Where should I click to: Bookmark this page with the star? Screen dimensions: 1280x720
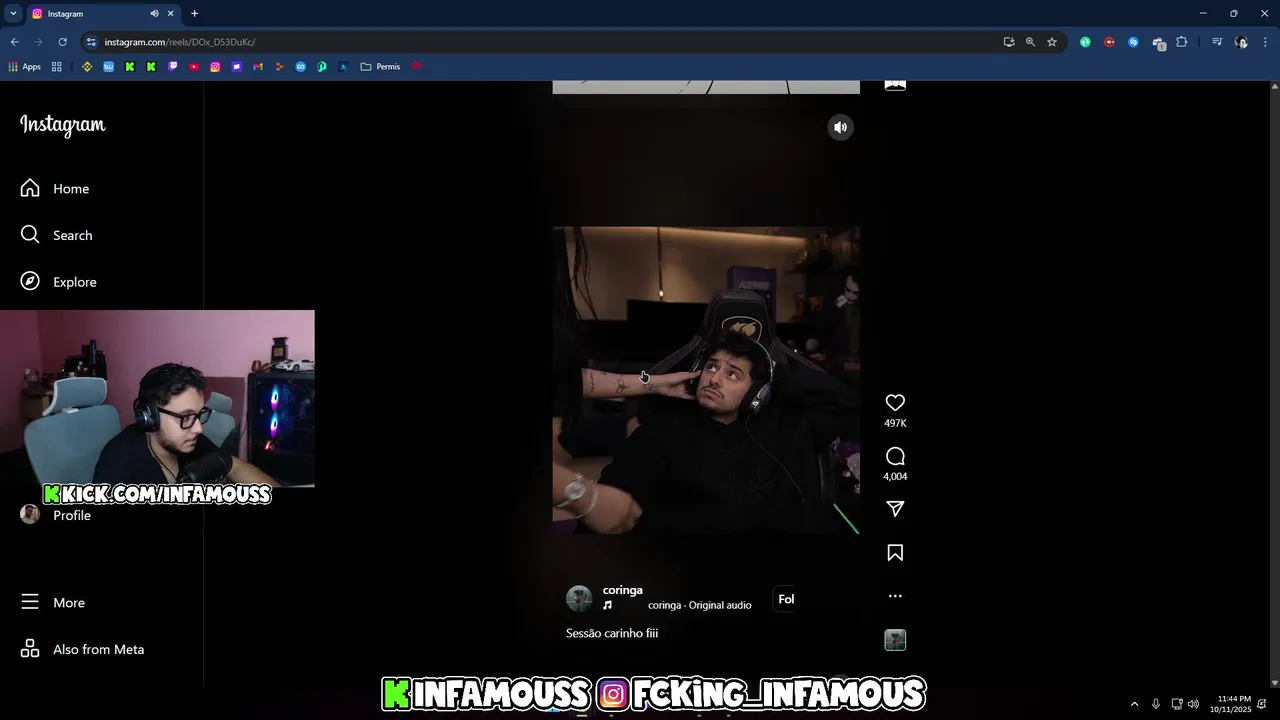[x=1052, y=42]
